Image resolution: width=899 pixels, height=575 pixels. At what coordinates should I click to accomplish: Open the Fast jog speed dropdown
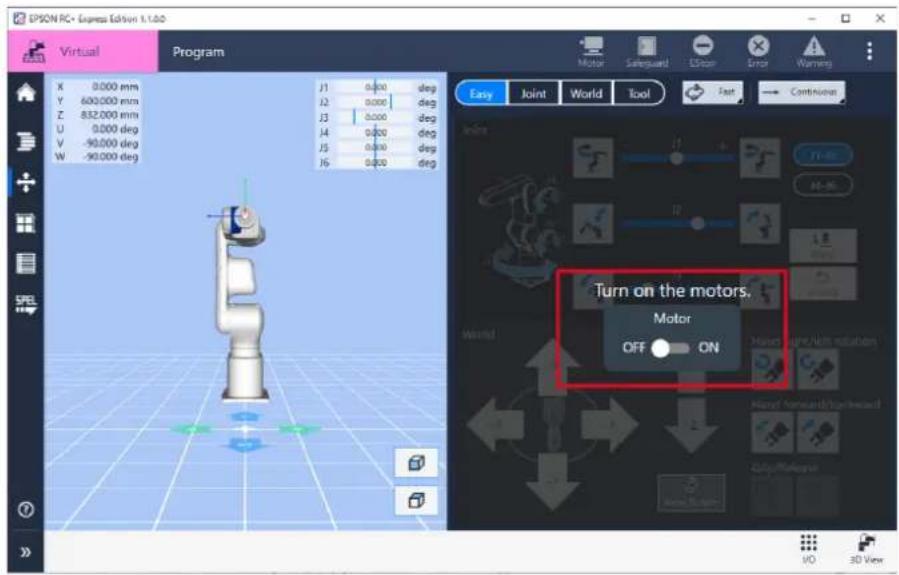click(713, 92)
